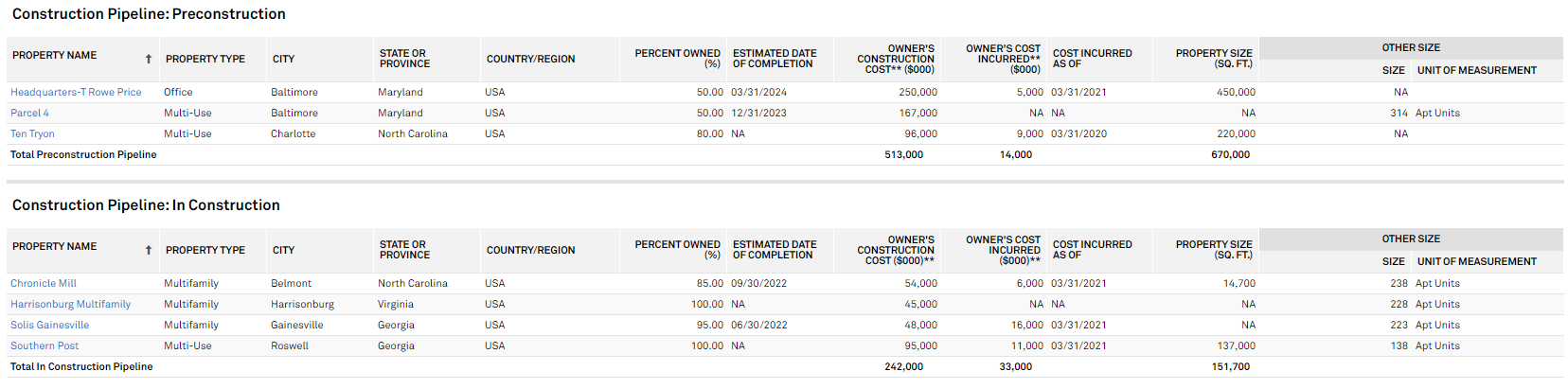
Task: Open the Parcel 4 property link
Action: click(29, 113)
